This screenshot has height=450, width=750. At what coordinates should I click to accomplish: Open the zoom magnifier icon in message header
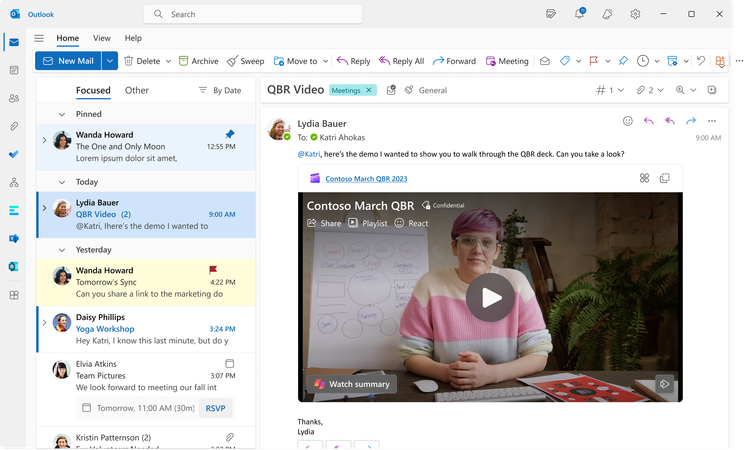680,90
